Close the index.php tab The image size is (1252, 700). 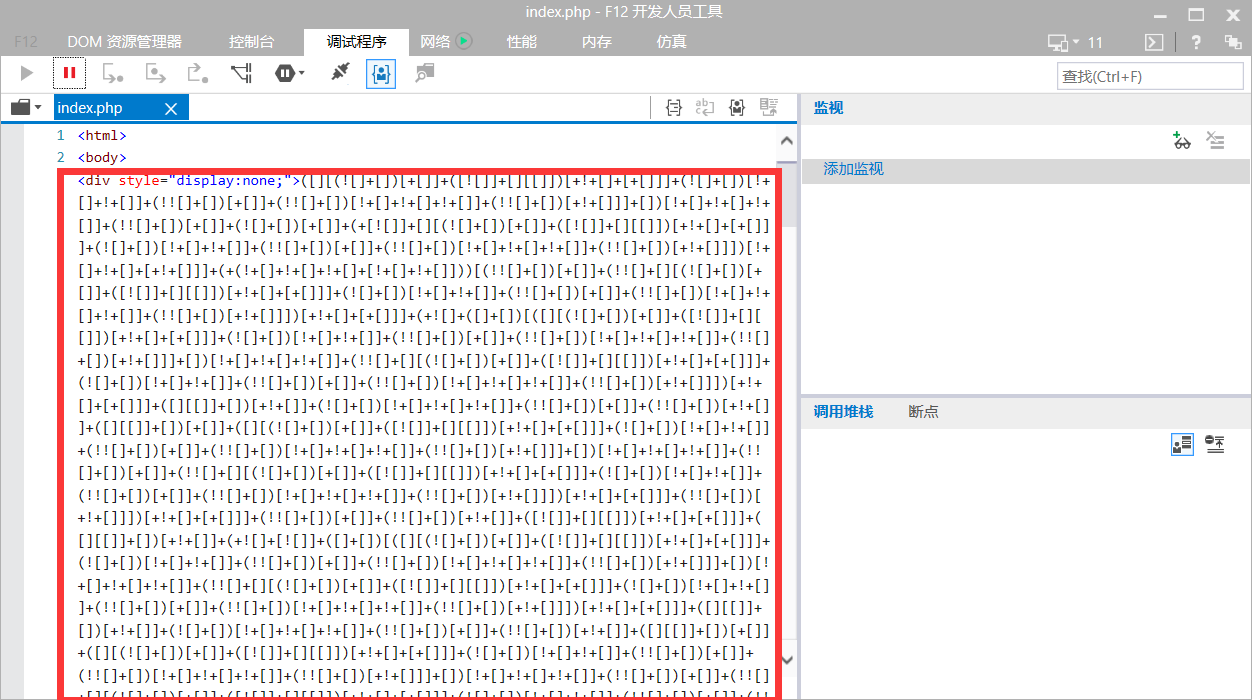(171, 109)
